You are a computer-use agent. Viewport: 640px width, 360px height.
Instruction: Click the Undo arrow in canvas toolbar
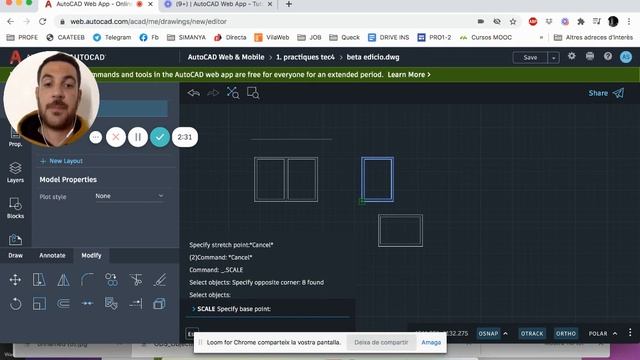click(x=193, y=93)
